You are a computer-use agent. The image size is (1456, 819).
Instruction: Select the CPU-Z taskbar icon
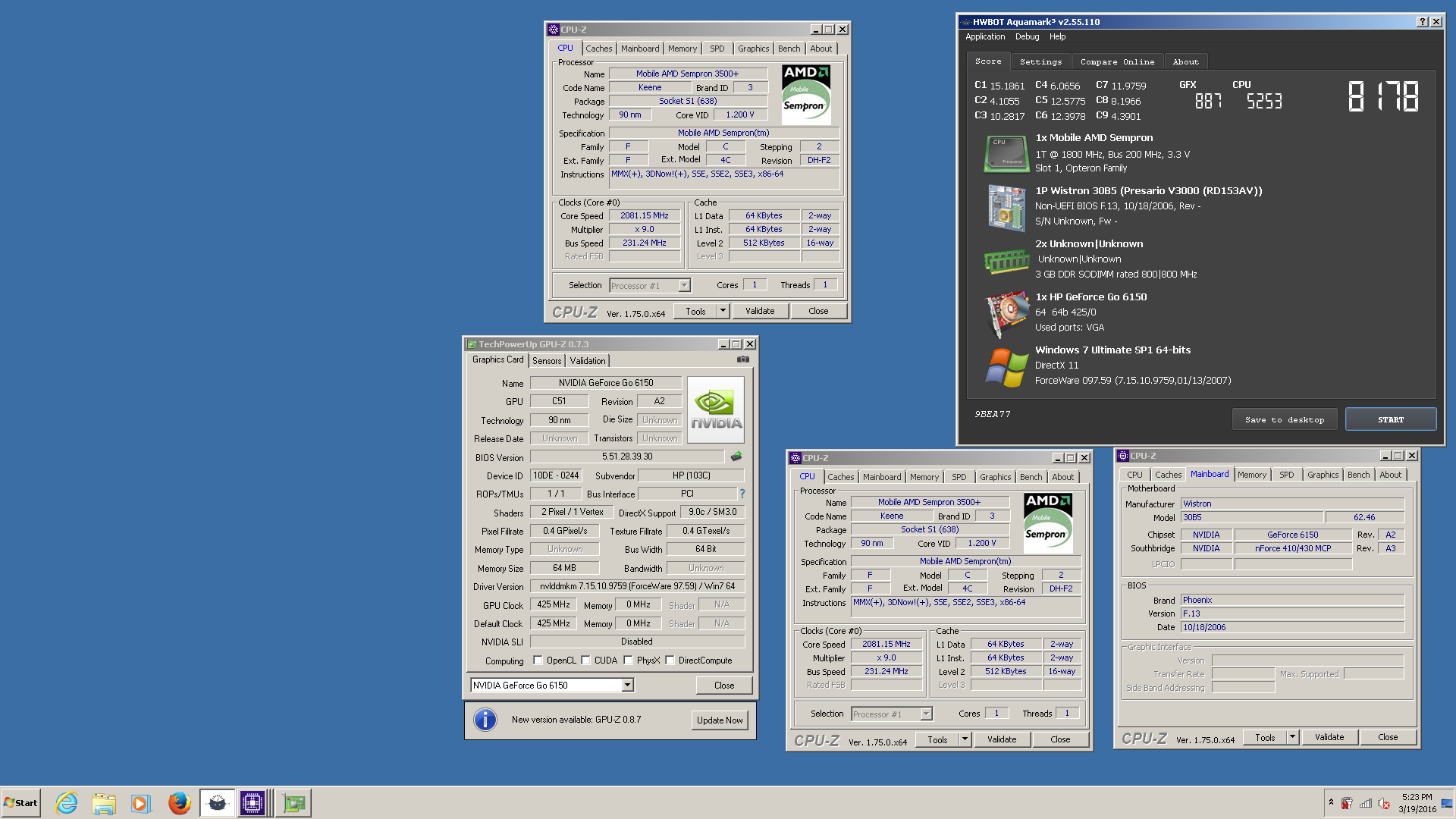tap(253, 803)
